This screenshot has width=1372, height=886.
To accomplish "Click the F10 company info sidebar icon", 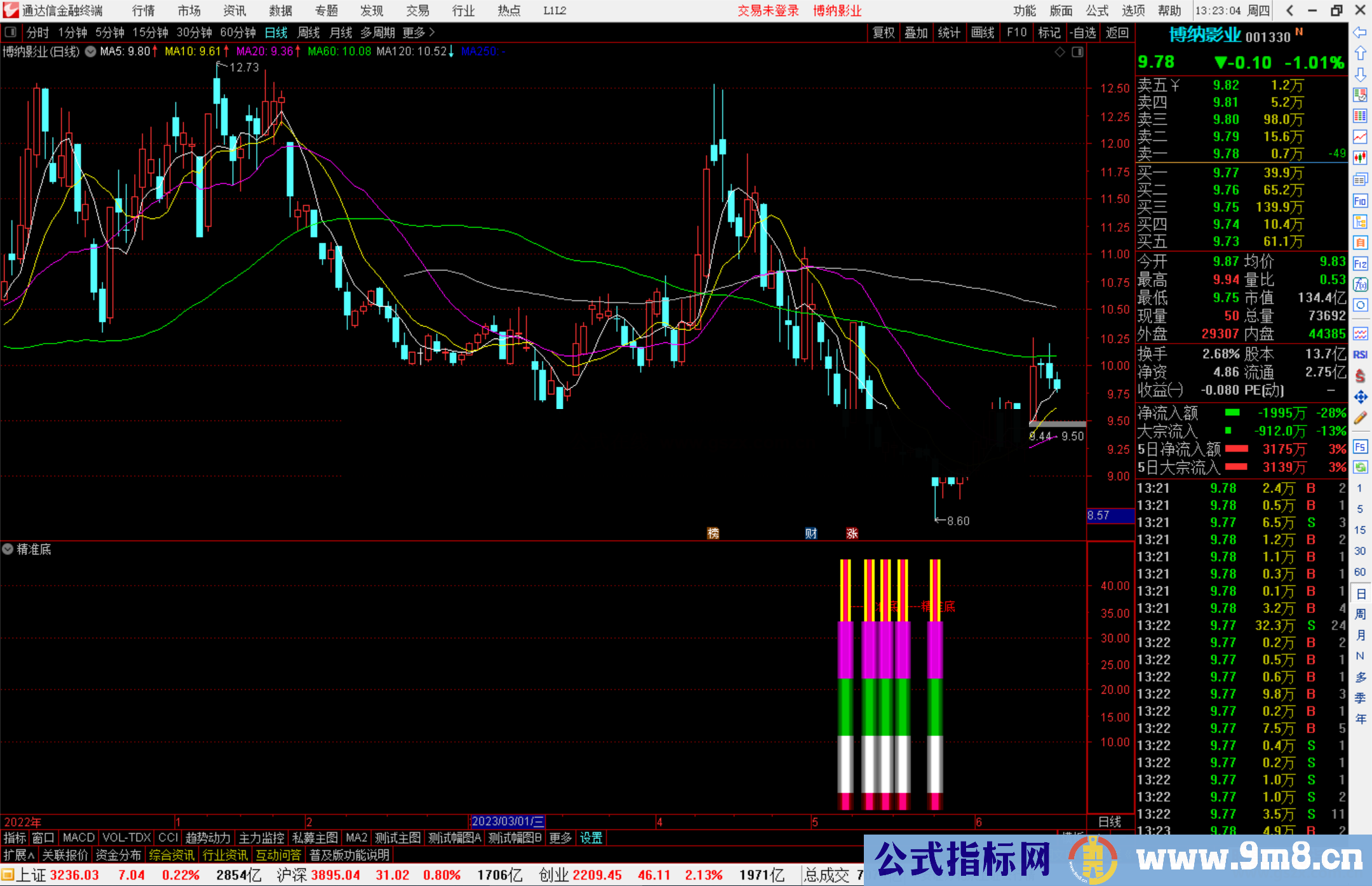I will pyautogui.click(x=1360, y=201).
